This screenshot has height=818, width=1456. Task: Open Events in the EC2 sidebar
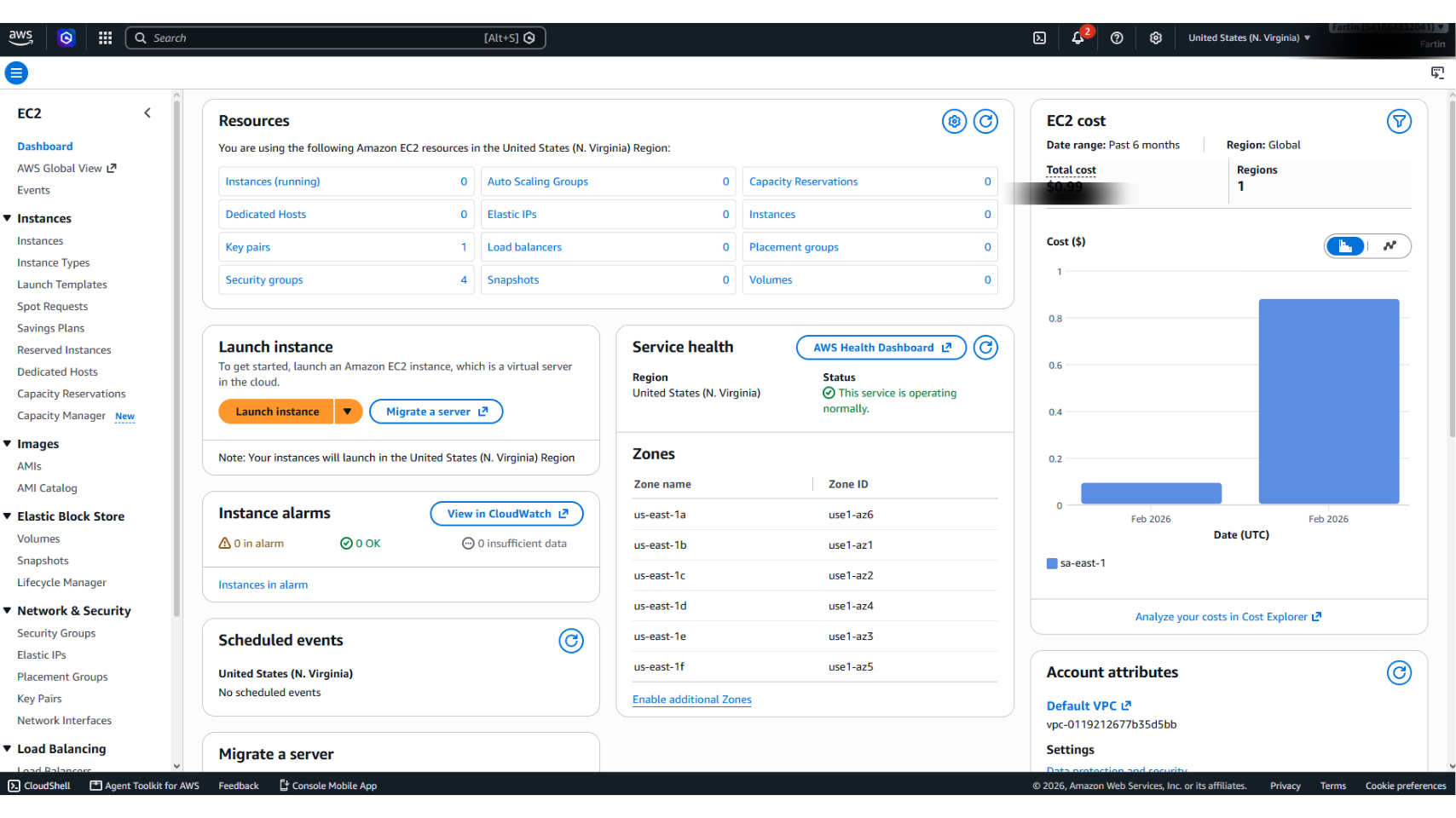coord(33,190)
